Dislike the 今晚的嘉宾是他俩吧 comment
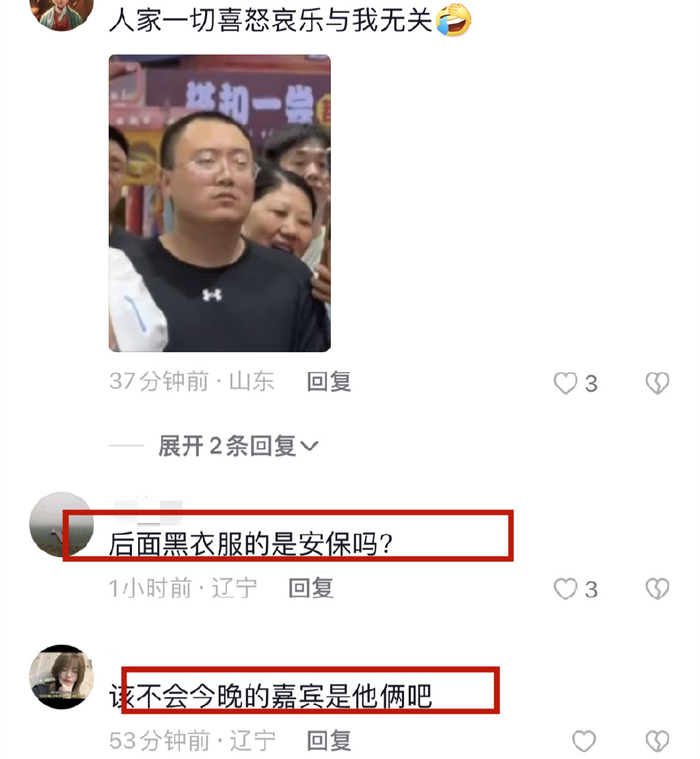The width and height of the screenshot is (700, 759). (x=657, y=741)
